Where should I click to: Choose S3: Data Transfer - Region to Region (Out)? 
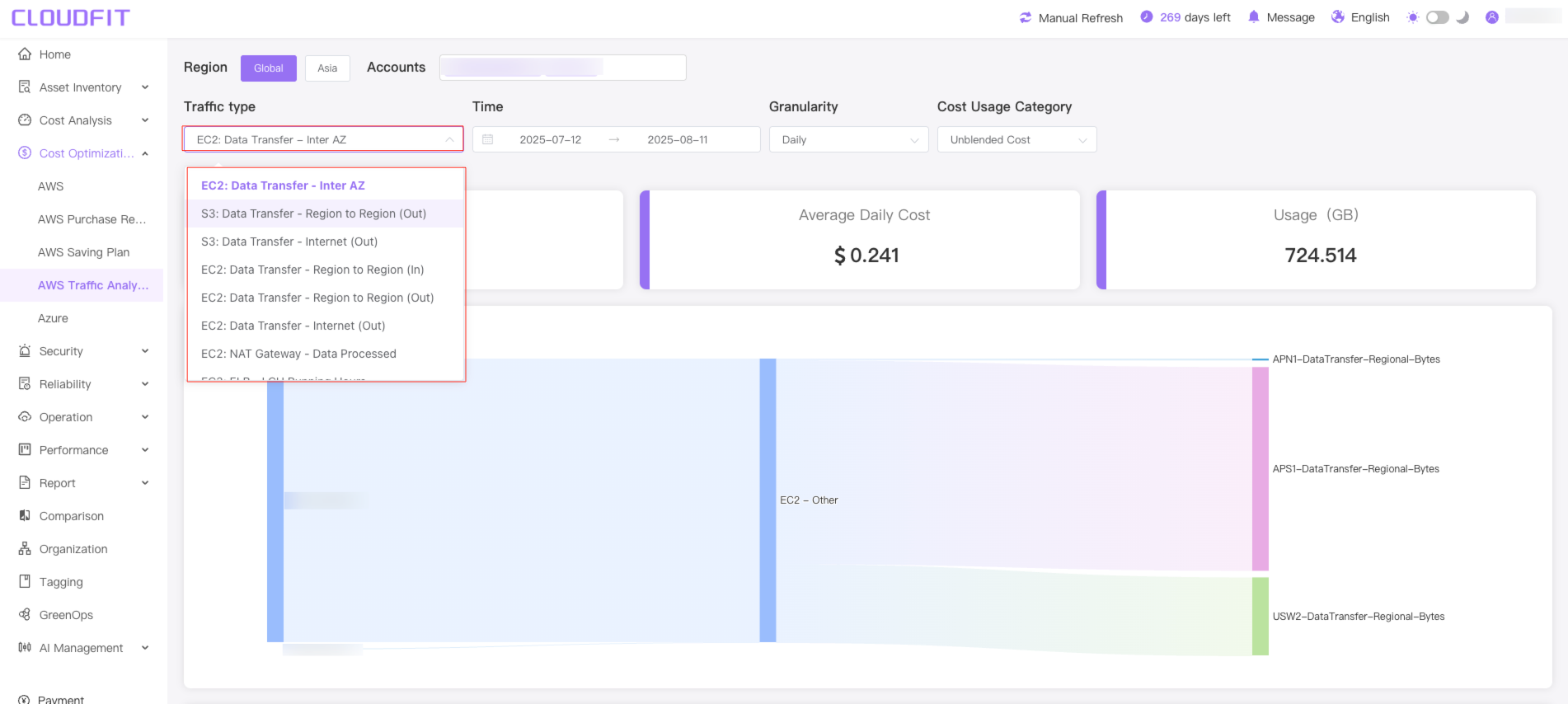tap(326, 214)
